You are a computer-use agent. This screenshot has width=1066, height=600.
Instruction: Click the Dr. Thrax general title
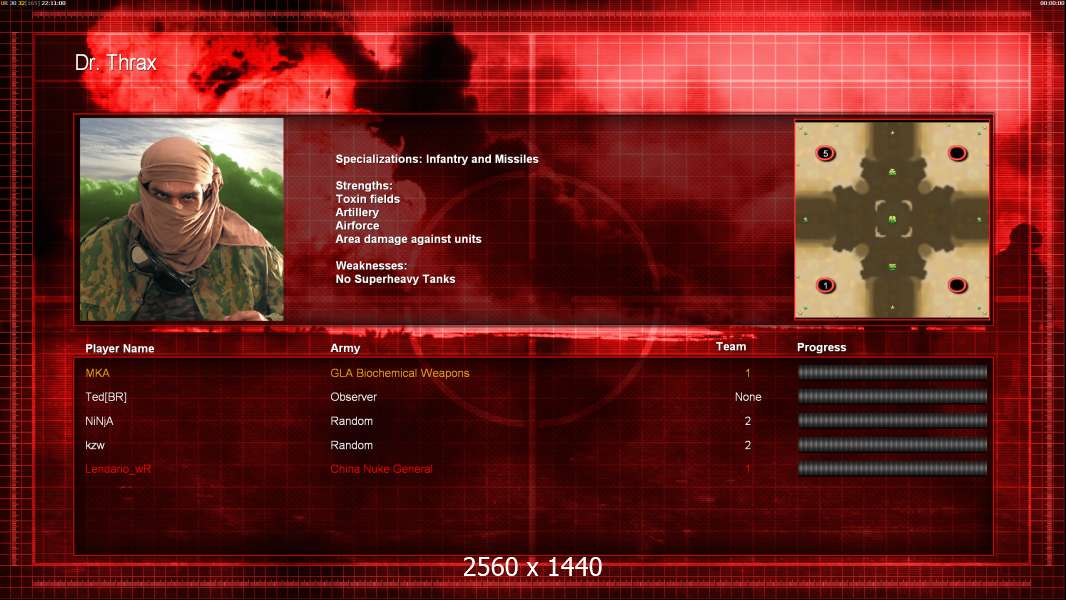click(116, 63)
